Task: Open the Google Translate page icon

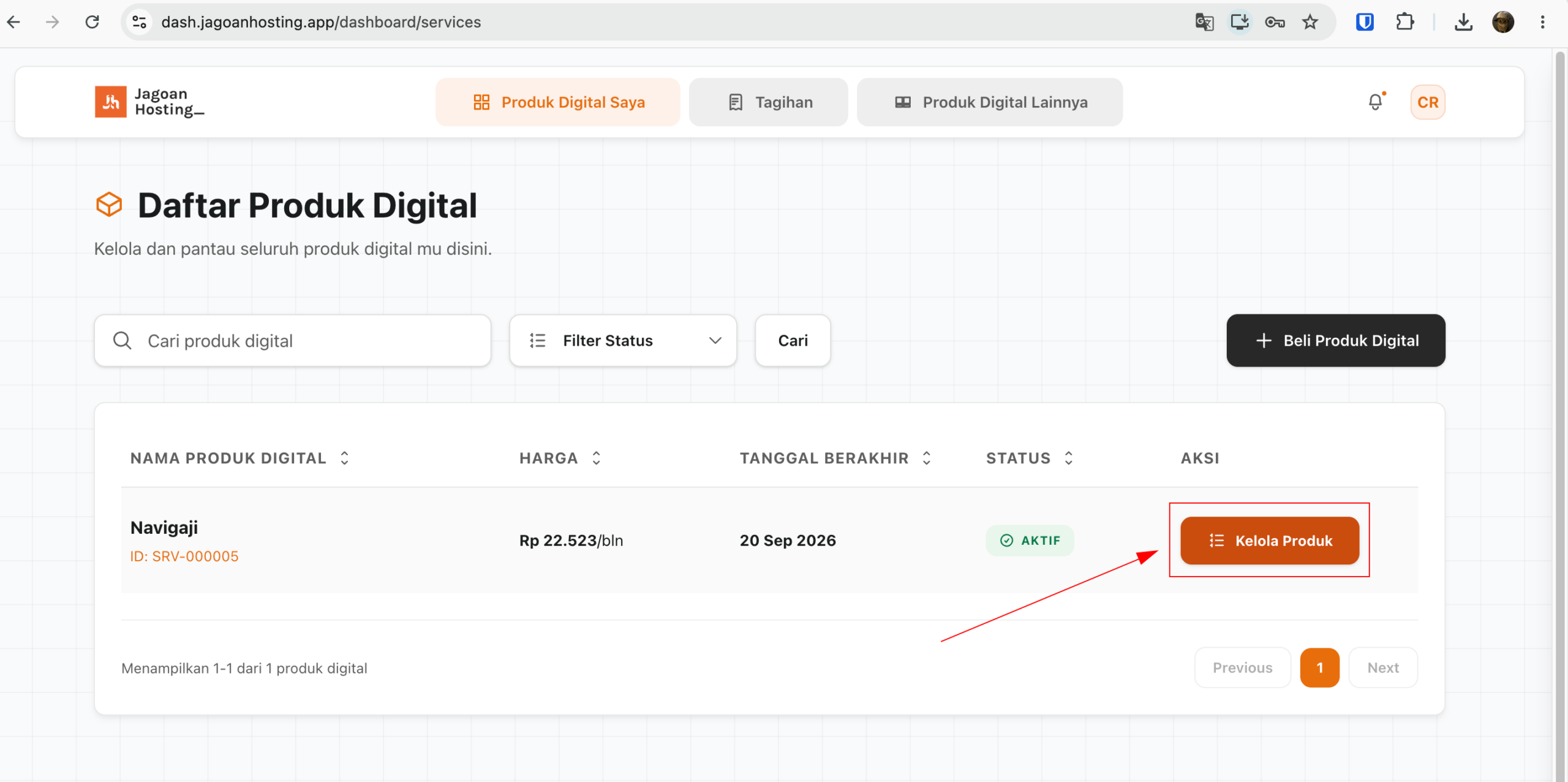Action: pyautogui.click(x=1204, y=22)
